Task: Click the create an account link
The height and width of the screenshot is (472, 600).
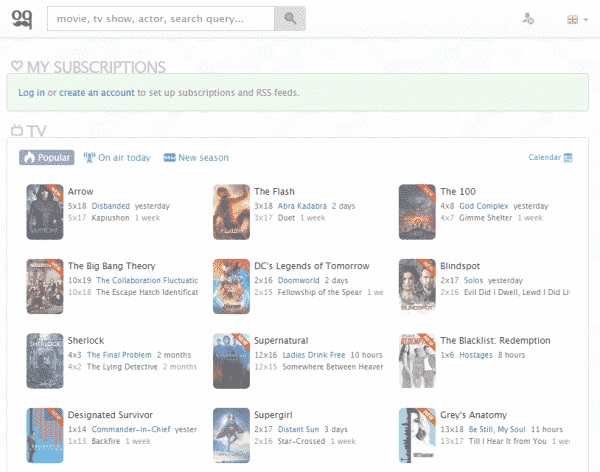Action: 97,93
